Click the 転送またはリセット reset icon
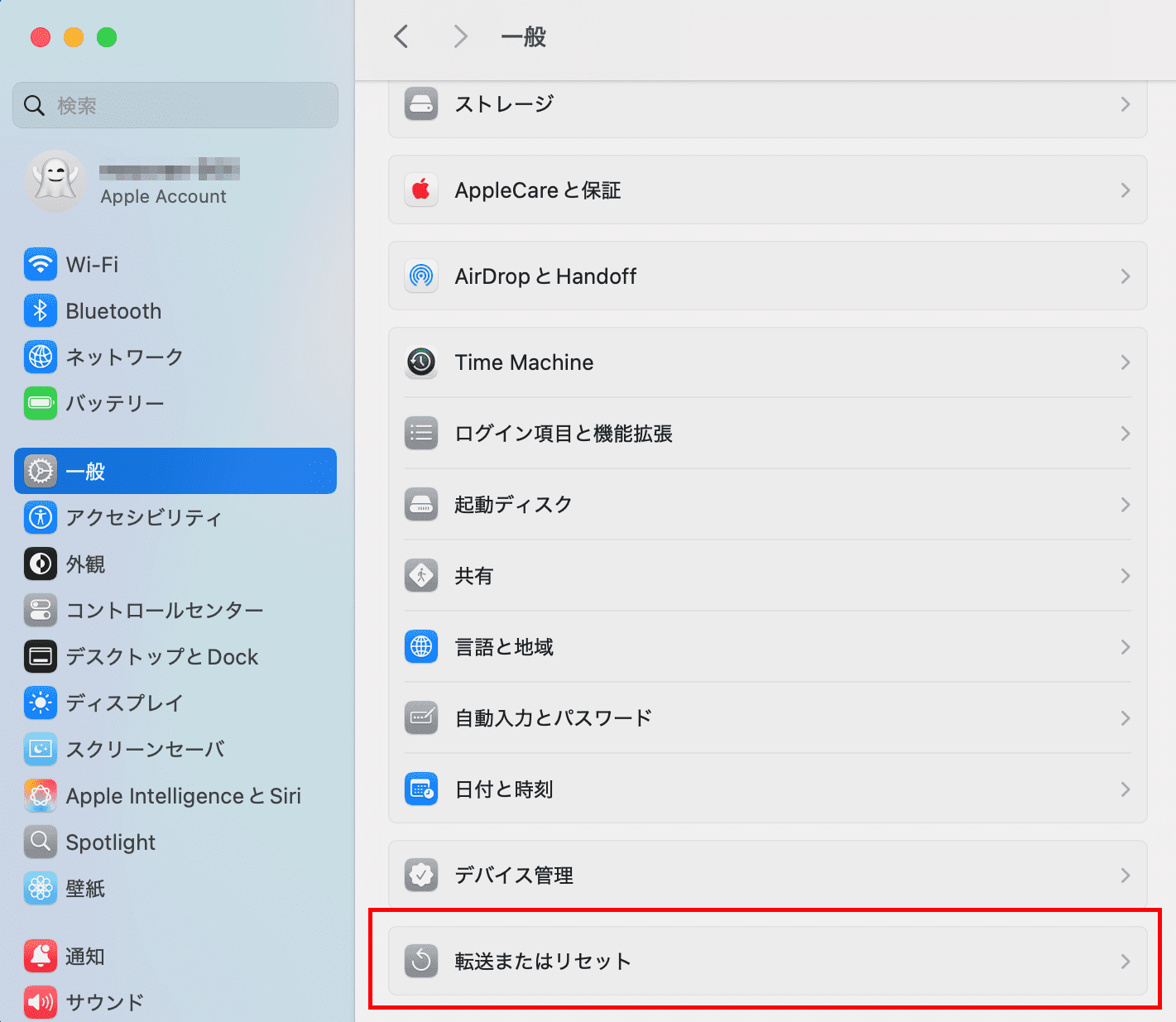This screenshot has height=1022, width=1176. (x=421, y=962)
